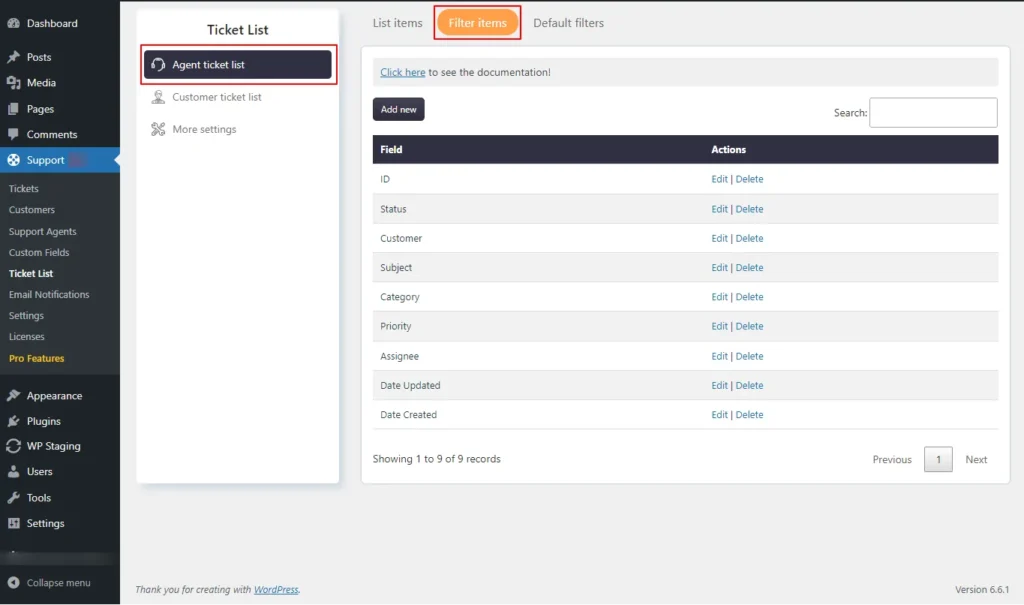Switch to the List items tab

click(397, 22)
